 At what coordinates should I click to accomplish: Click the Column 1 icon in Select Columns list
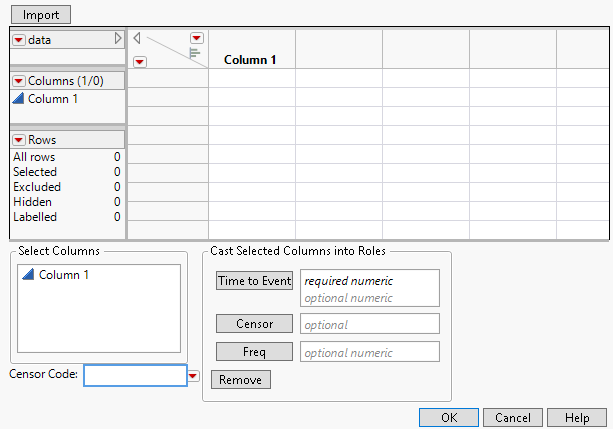coord(28,275)
